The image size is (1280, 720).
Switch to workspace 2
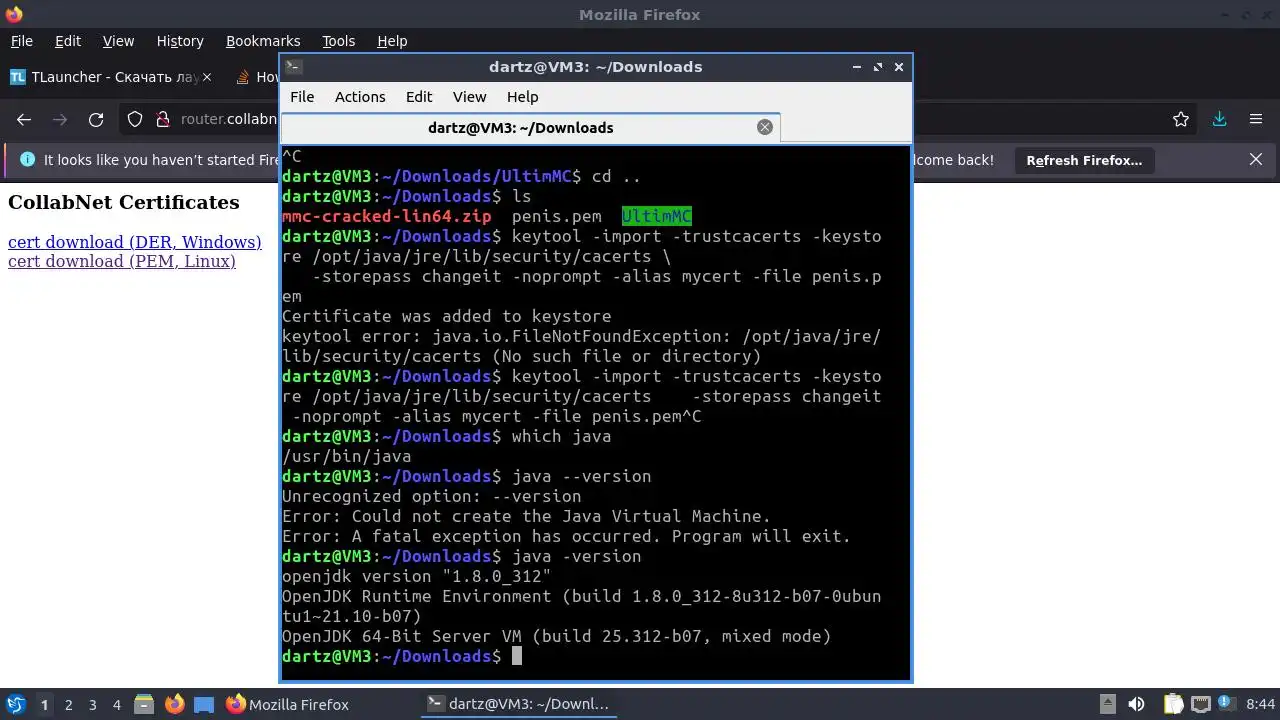[69, 704]
